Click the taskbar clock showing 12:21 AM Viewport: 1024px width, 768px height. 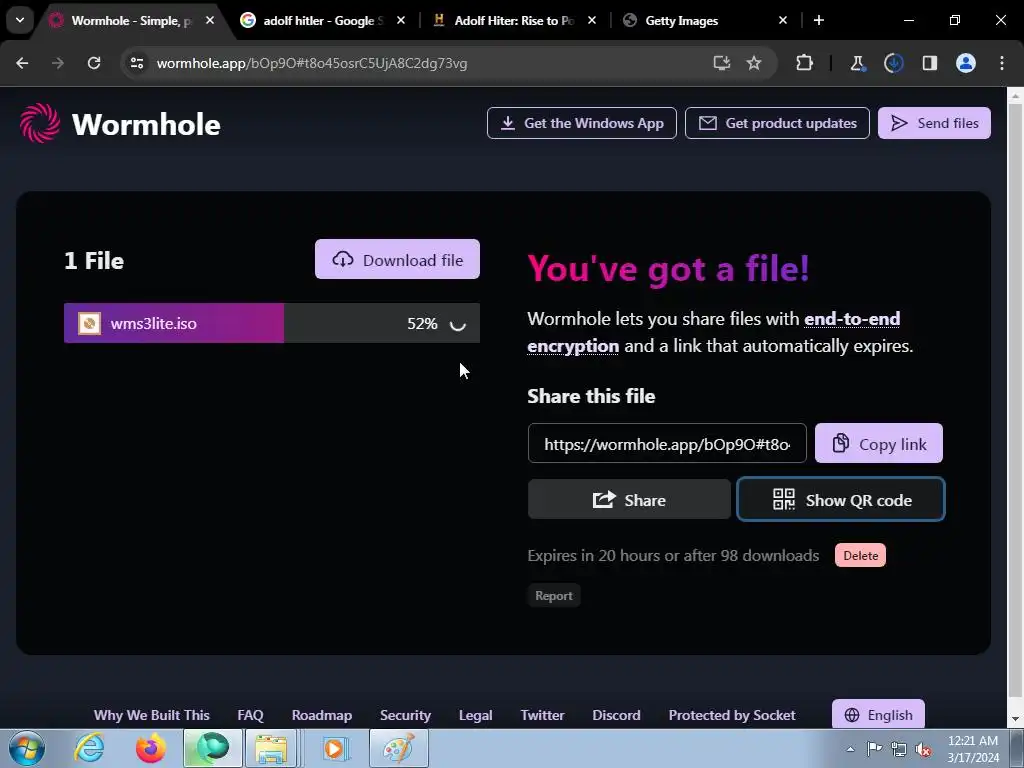click(x=972, y=749)
